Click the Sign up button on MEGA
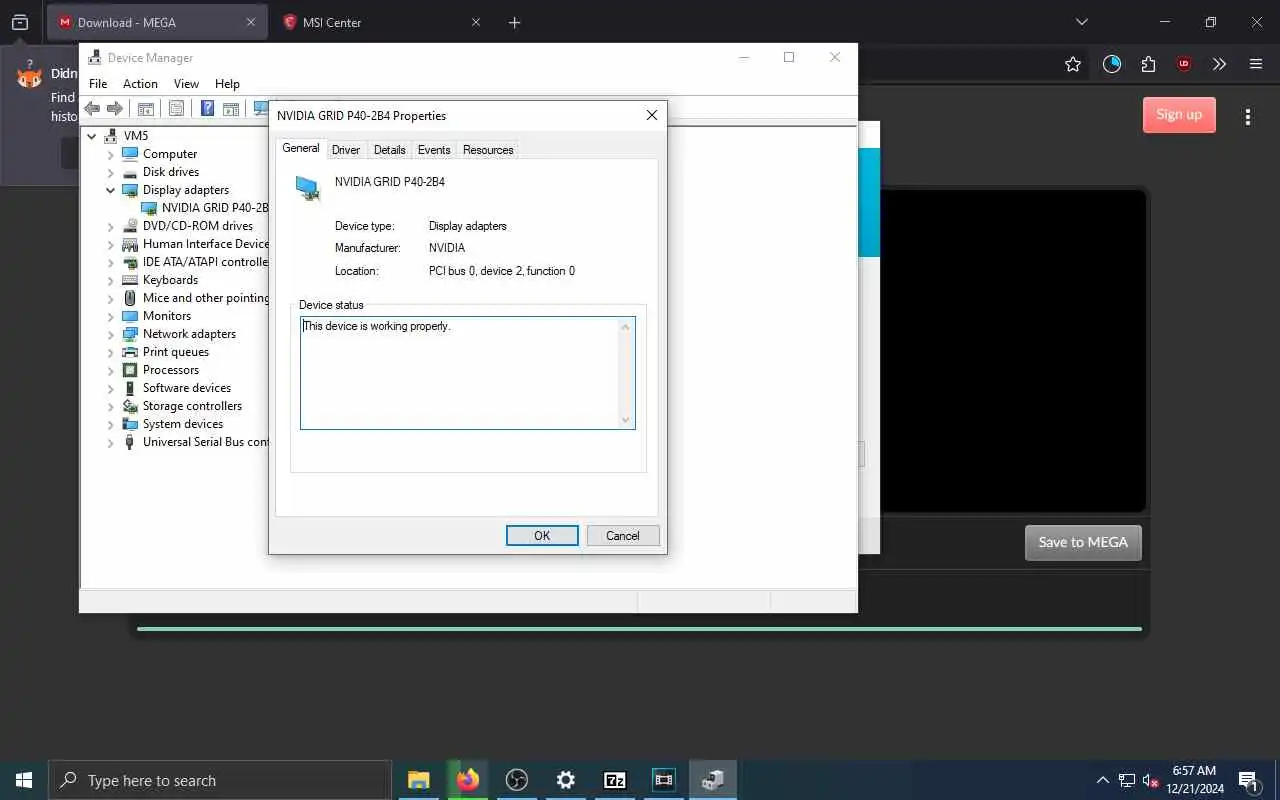 1179,114
